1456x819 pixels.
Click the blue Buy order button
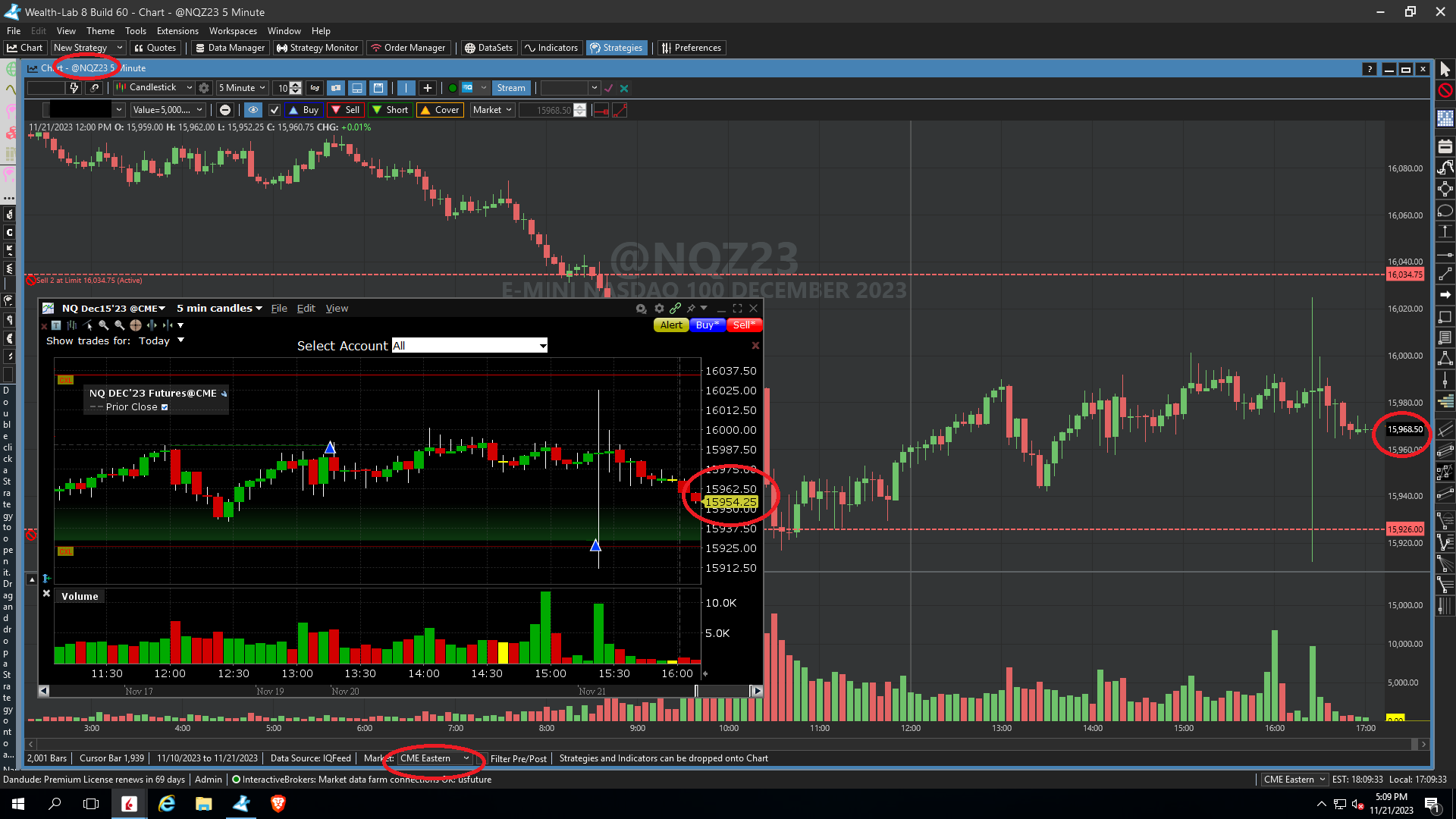pyautogui.click(x=303, y=110)
